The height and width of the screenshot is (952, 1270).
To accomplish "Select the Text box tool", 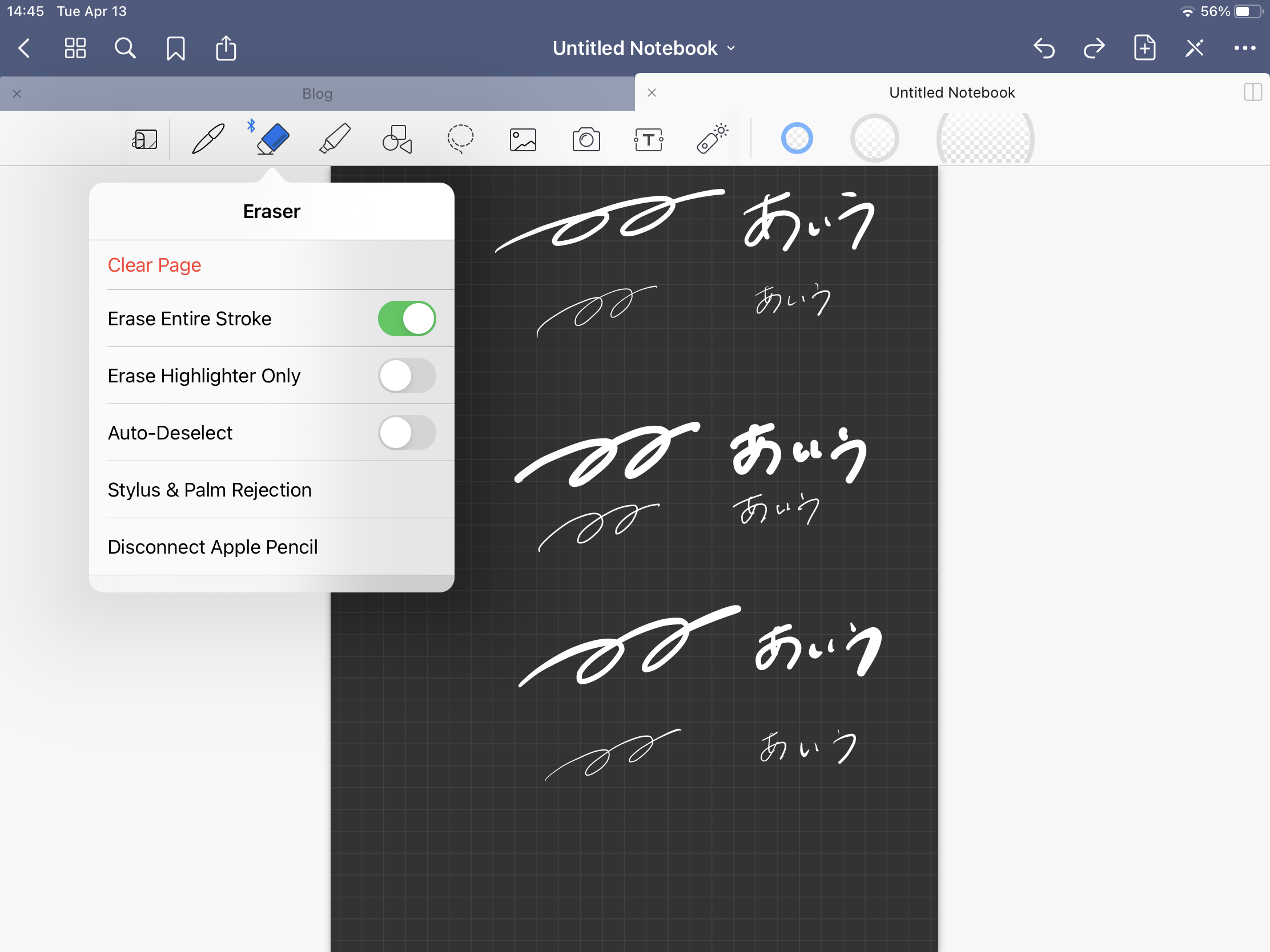I will [649, 139].
